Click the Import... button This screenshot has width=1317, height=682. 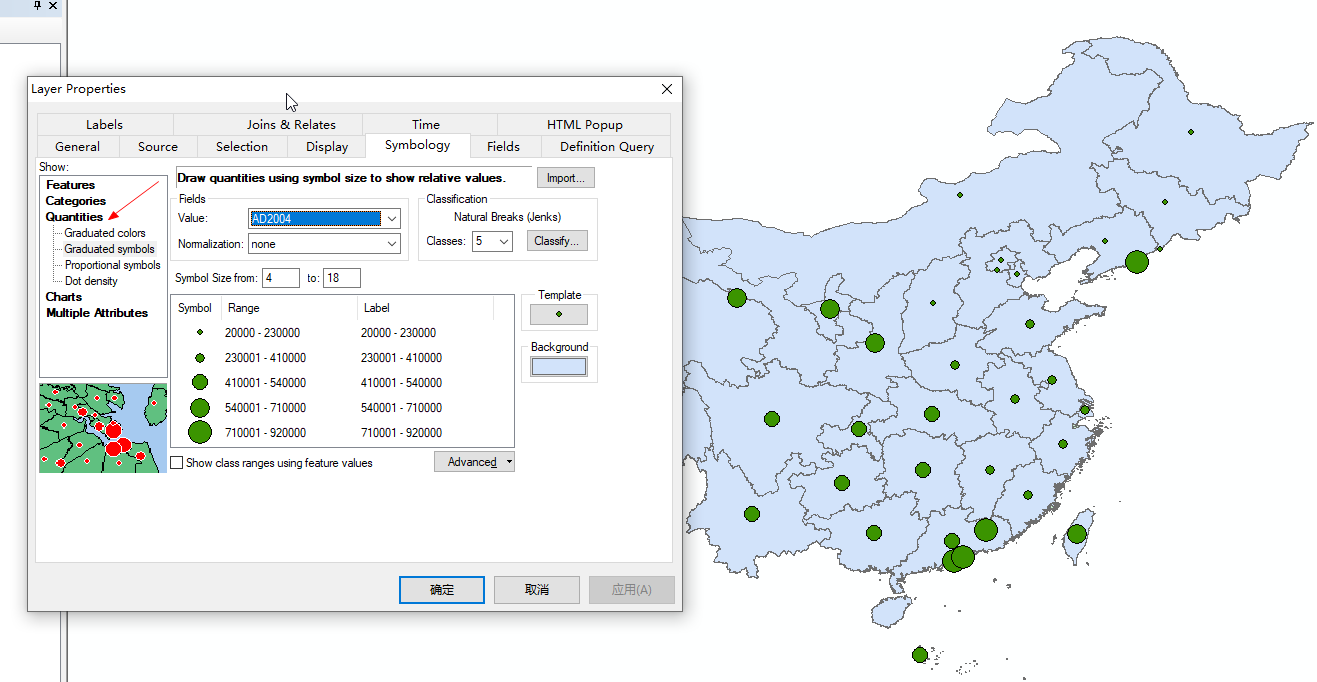(565, 178)
